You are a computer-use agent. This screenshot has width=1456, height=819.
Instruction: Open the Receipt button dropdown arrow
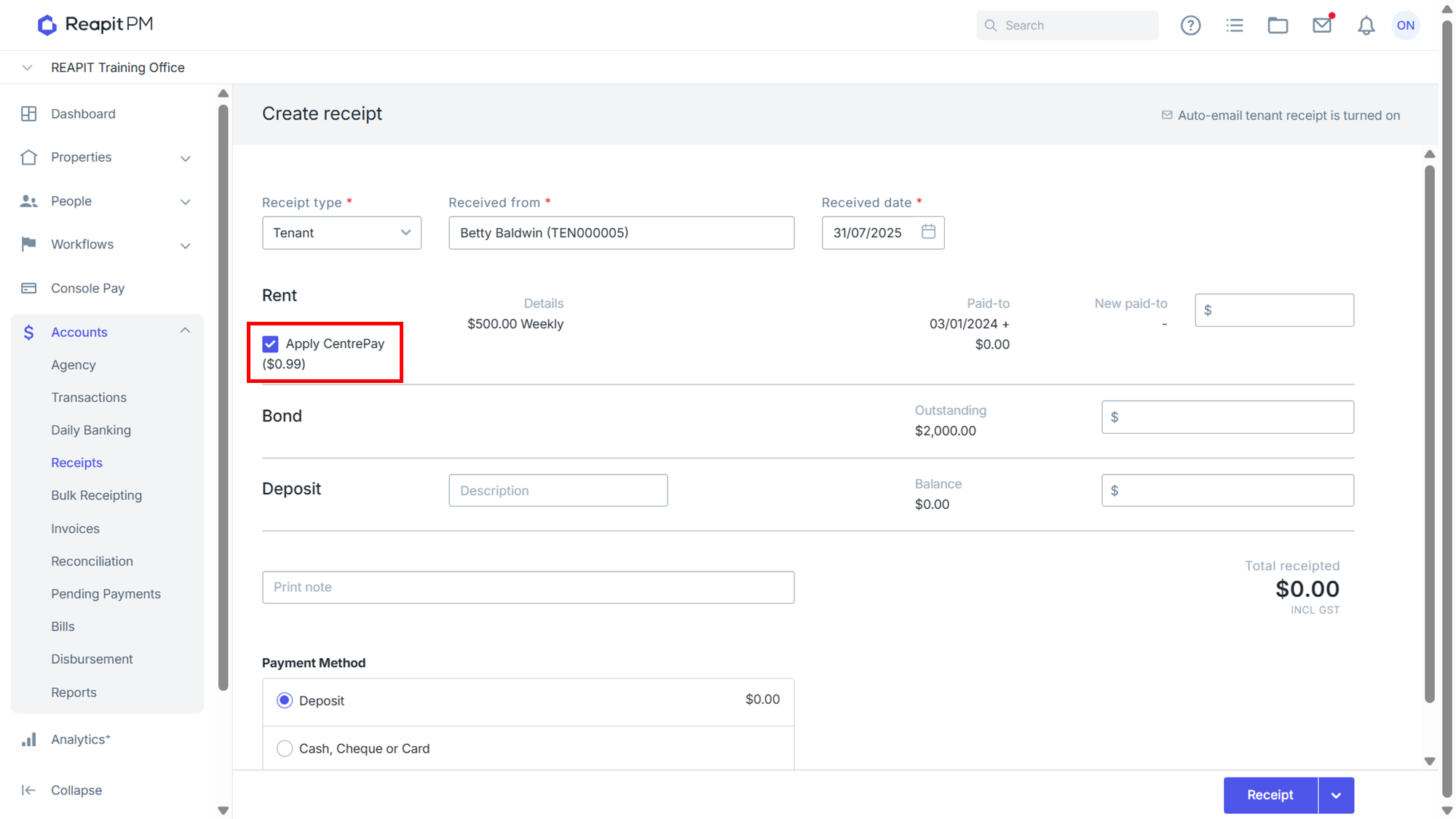click(x=1336, y=795)
